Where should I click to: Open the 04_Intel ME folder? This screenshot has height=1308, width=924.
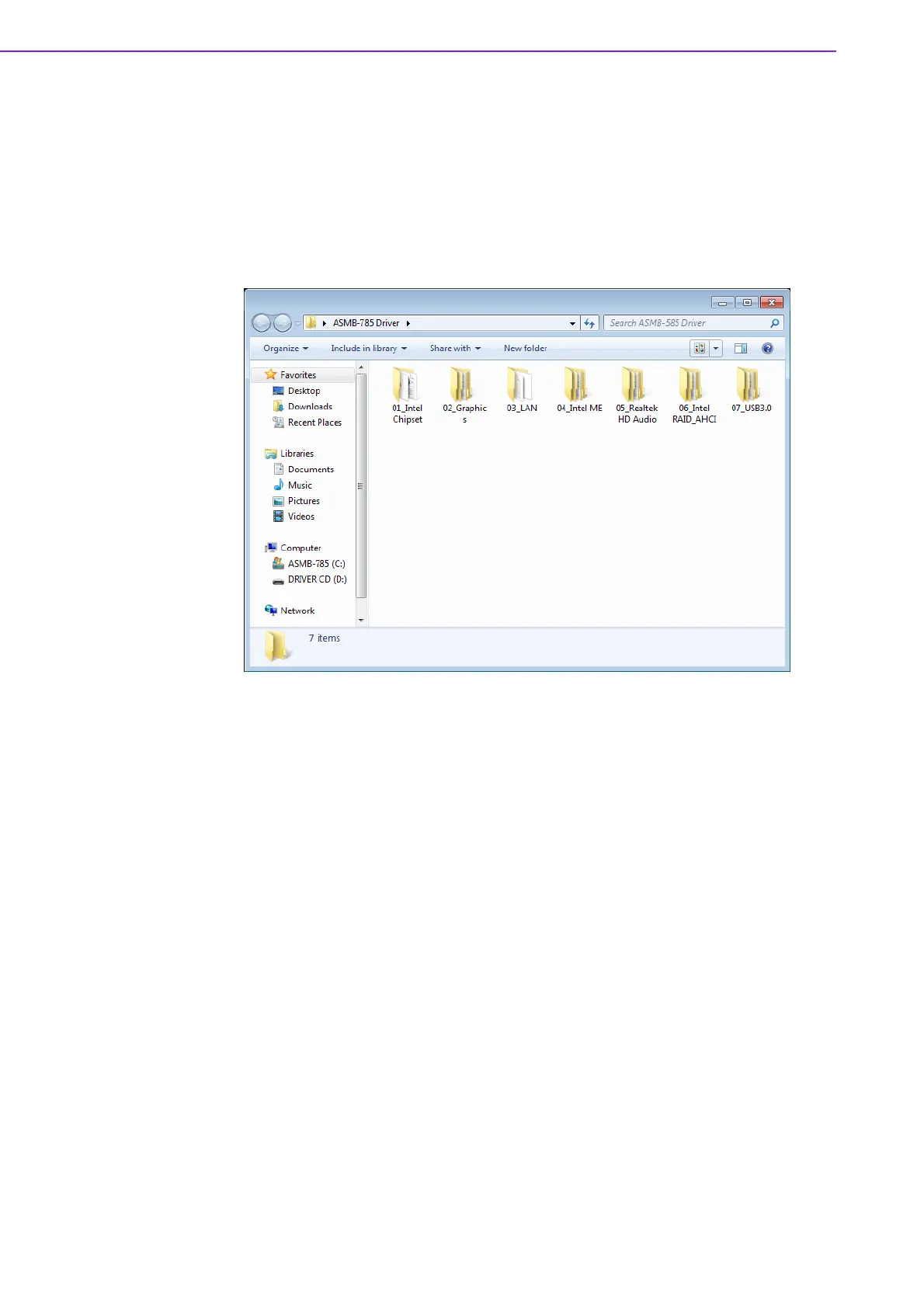pyautogui.click(x=579, y=390)
